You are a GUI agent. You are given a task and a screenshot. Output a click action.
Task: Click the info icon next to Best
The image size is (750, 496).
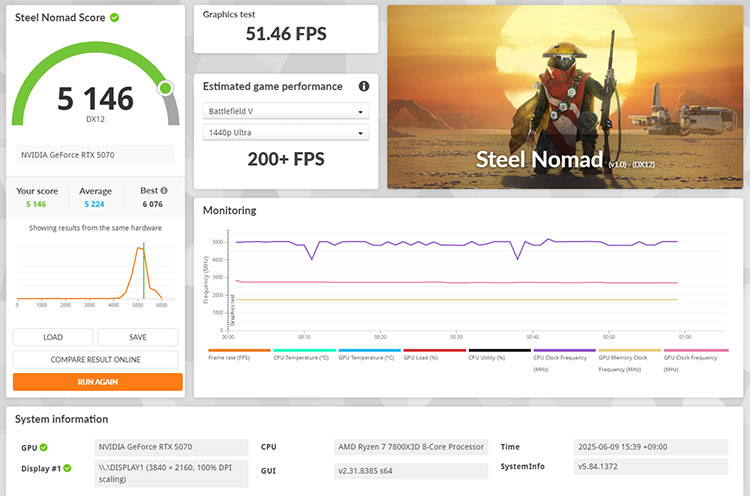(x=164, y=190)
